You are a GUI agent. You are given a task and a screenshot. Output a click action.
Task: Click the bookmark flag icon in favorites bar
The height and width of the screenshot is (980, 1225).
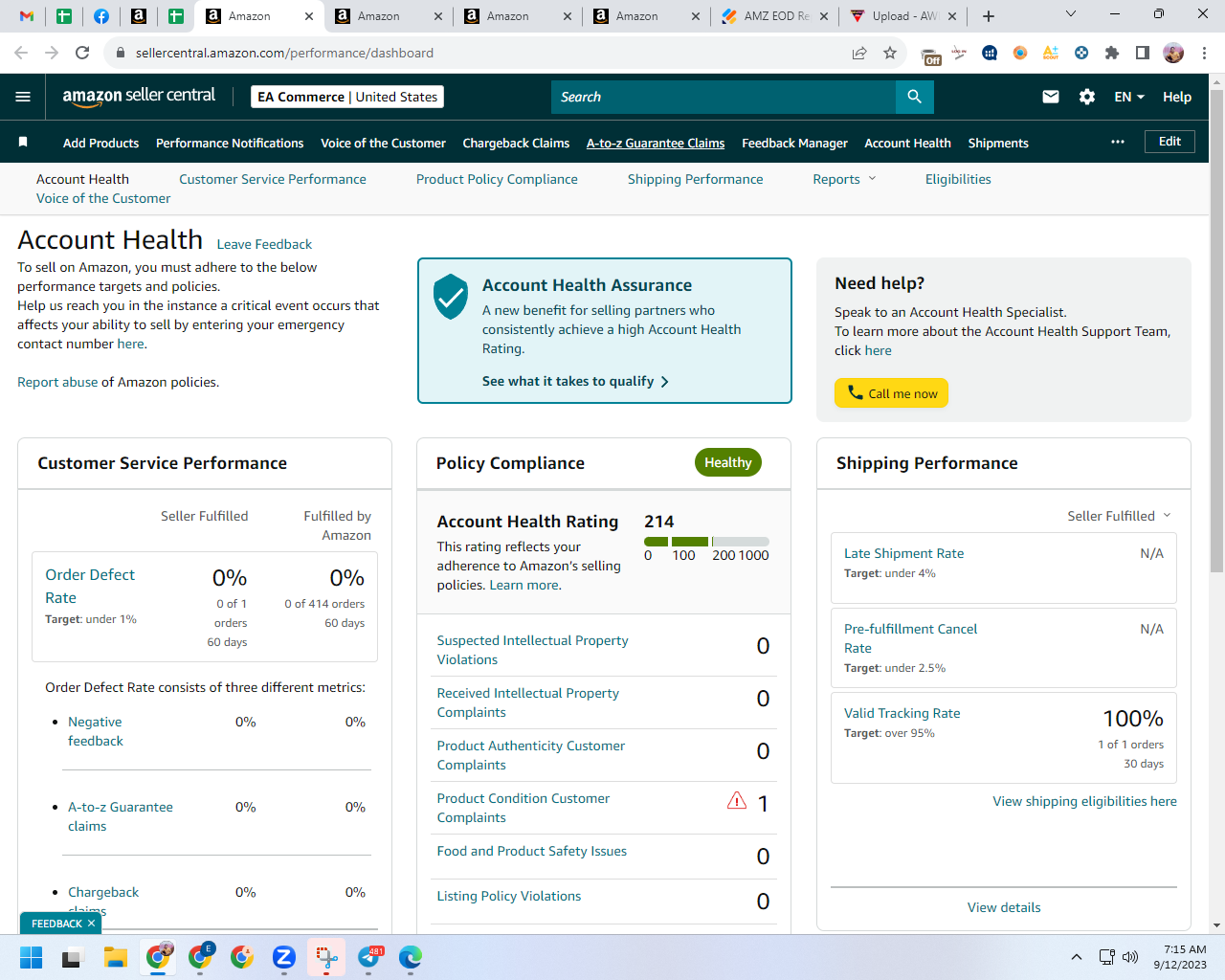click(x=23, y=142)
